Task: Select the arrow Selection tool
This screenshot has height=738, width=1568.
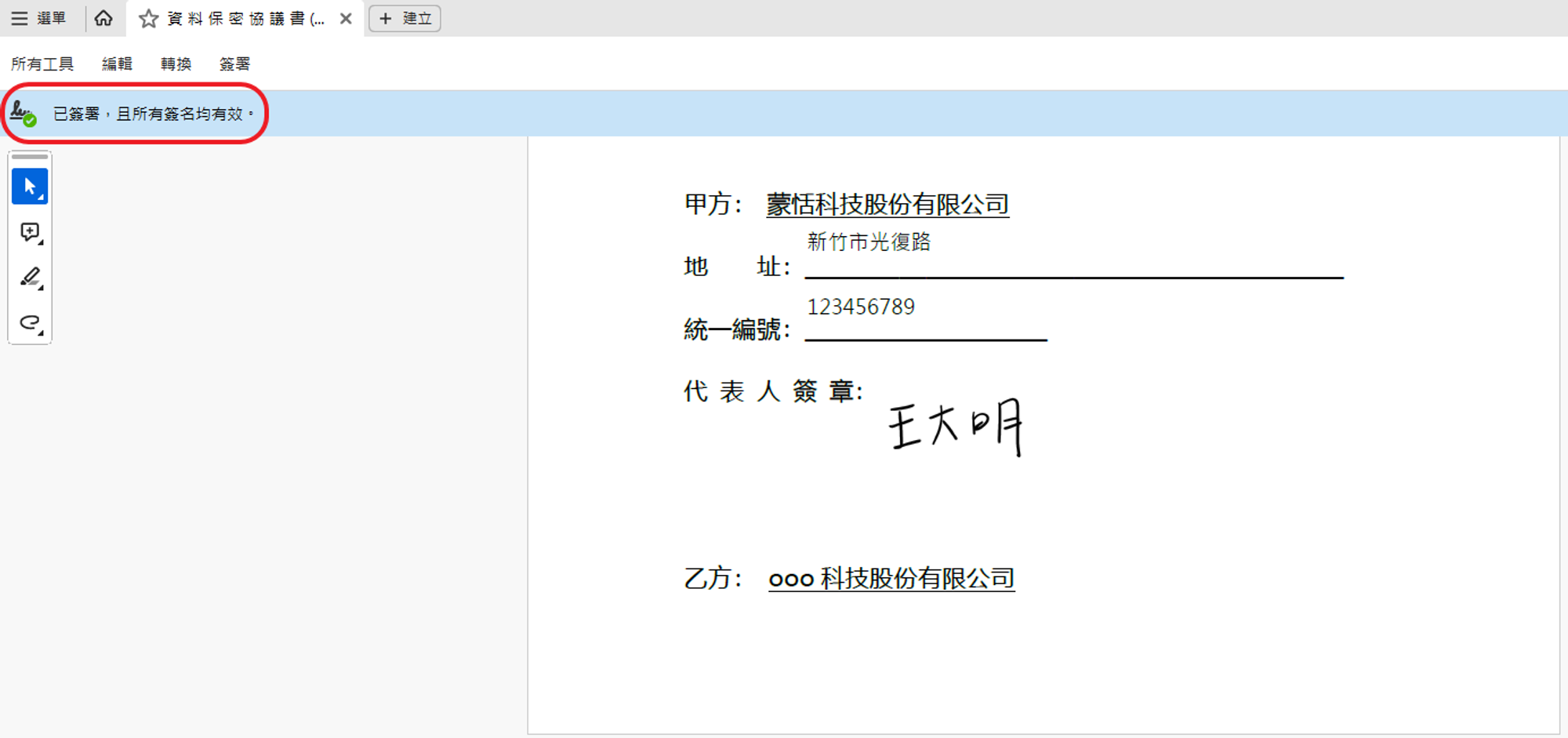Action: pos(30,187)
